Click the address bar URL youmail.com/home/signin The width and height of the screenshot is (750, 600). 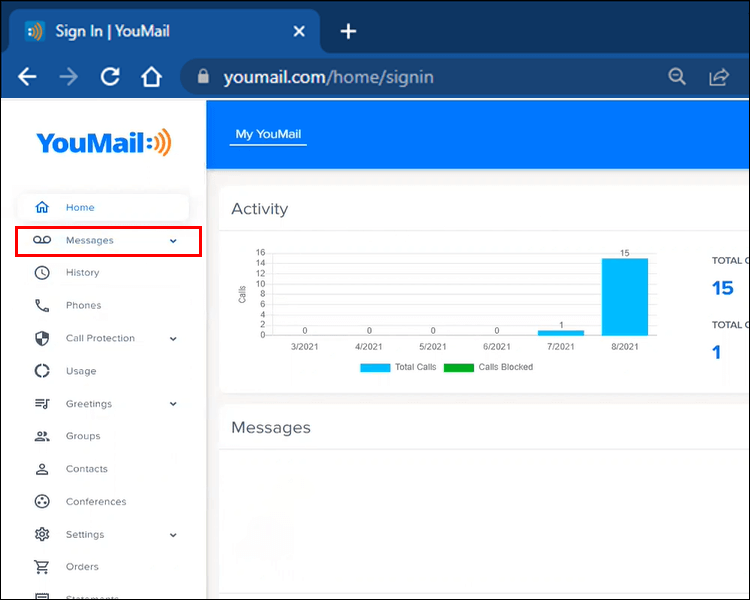(329, 77)
